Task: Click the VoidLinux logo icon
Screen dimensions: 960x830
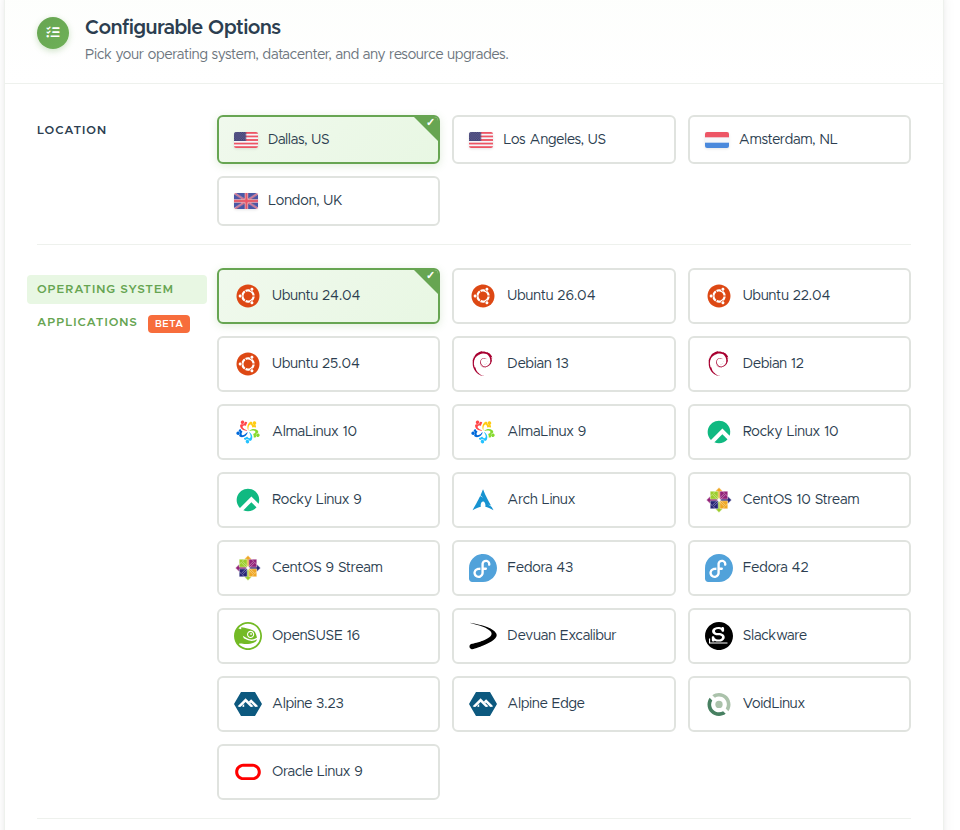Action: point(718,704)
